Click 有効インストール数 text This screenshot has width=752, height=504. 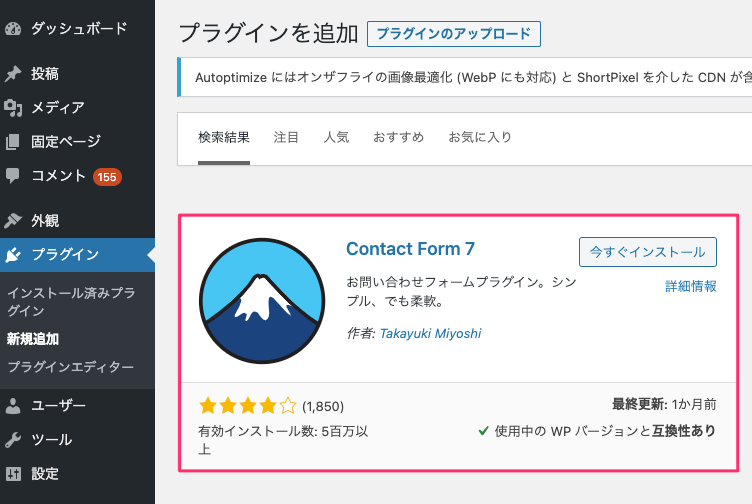click(283, 440)
